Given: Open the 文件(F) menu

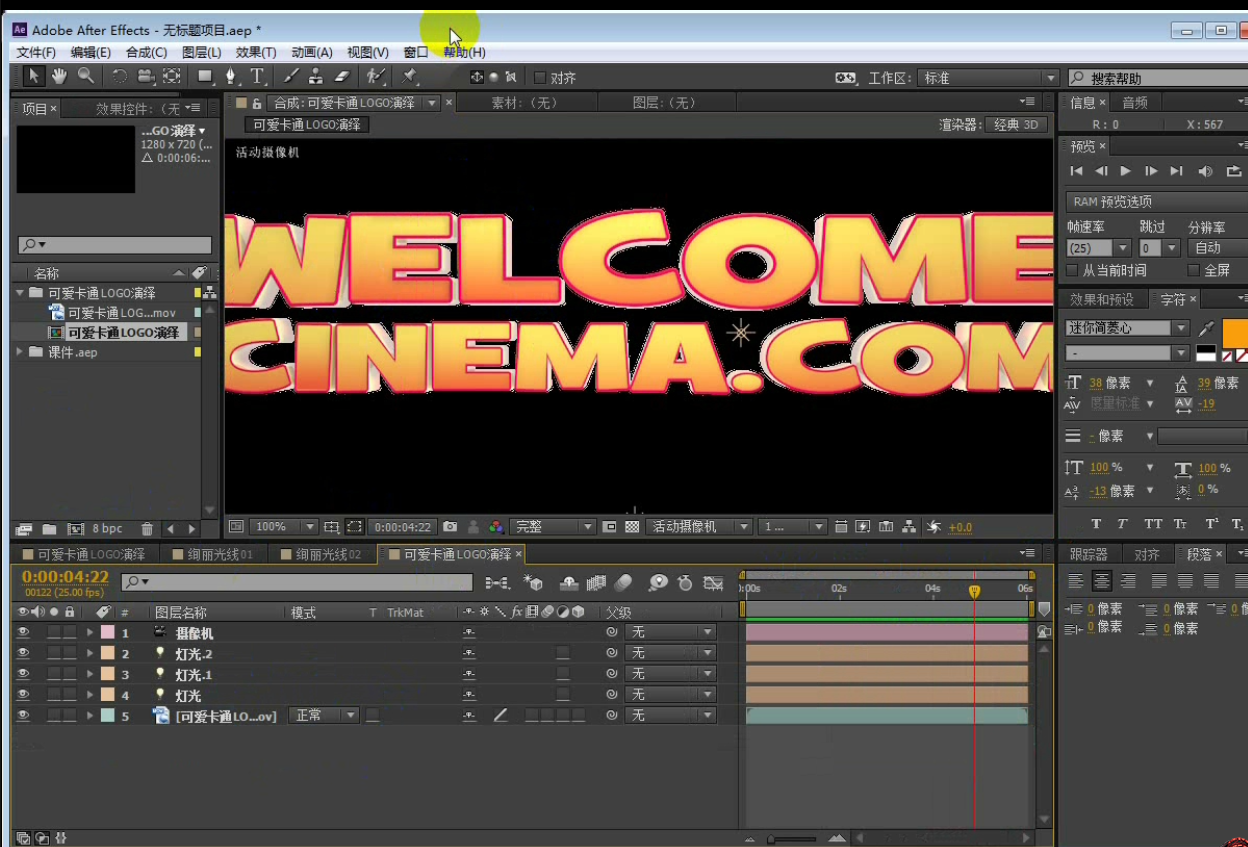Looking at the screenshot, I should (36, 52).
